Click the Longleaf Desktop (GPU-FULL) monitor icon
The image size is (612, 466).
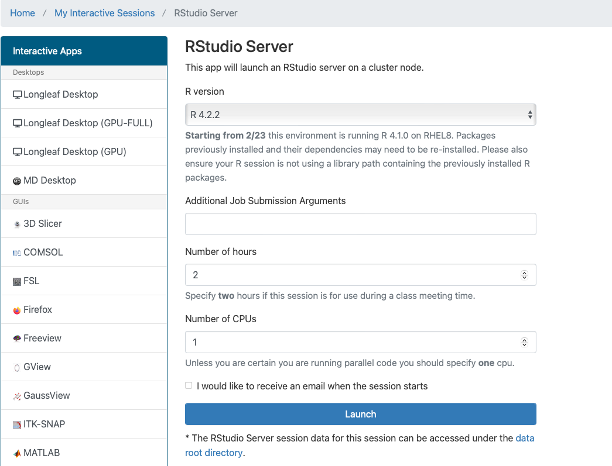coord(17,123)
